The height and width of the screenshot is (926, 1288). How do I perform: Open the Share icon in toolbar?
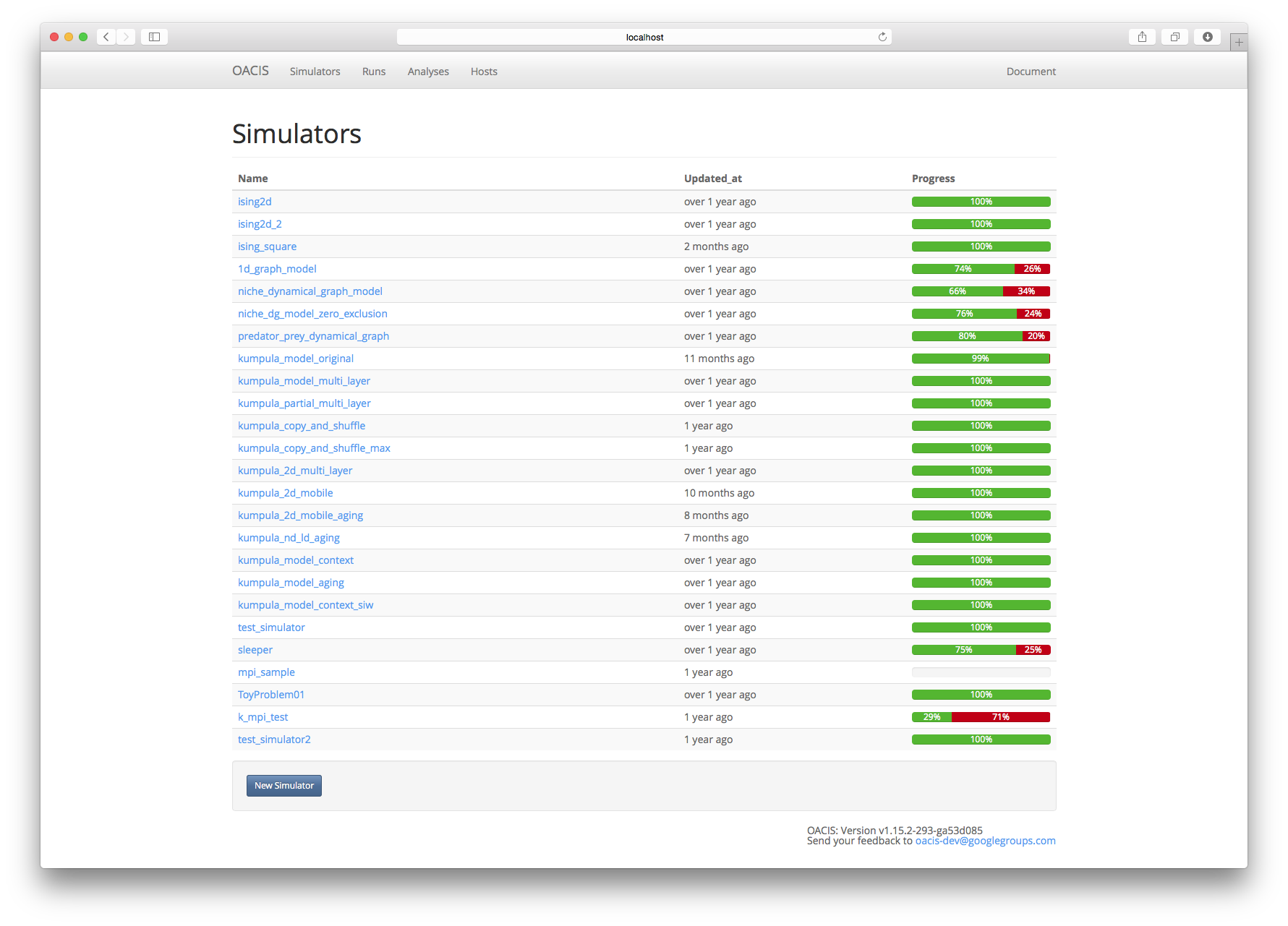(x=1142, y=37)
